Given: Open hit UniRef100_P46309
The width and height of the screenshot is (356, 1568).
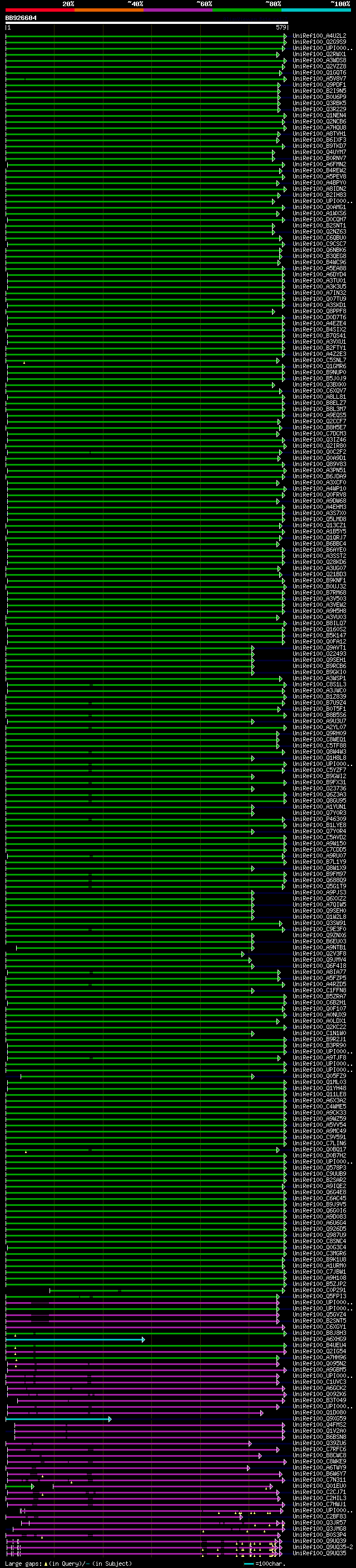Looking at the screenshot, I should pyautogui.click(x=319, y=819).
